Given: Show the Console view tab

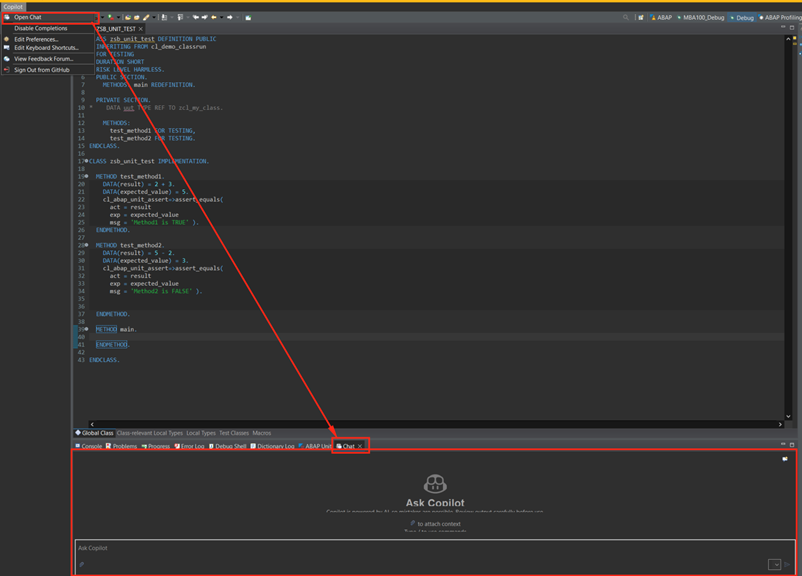Looking at the screenshot, I should (88, 446).
